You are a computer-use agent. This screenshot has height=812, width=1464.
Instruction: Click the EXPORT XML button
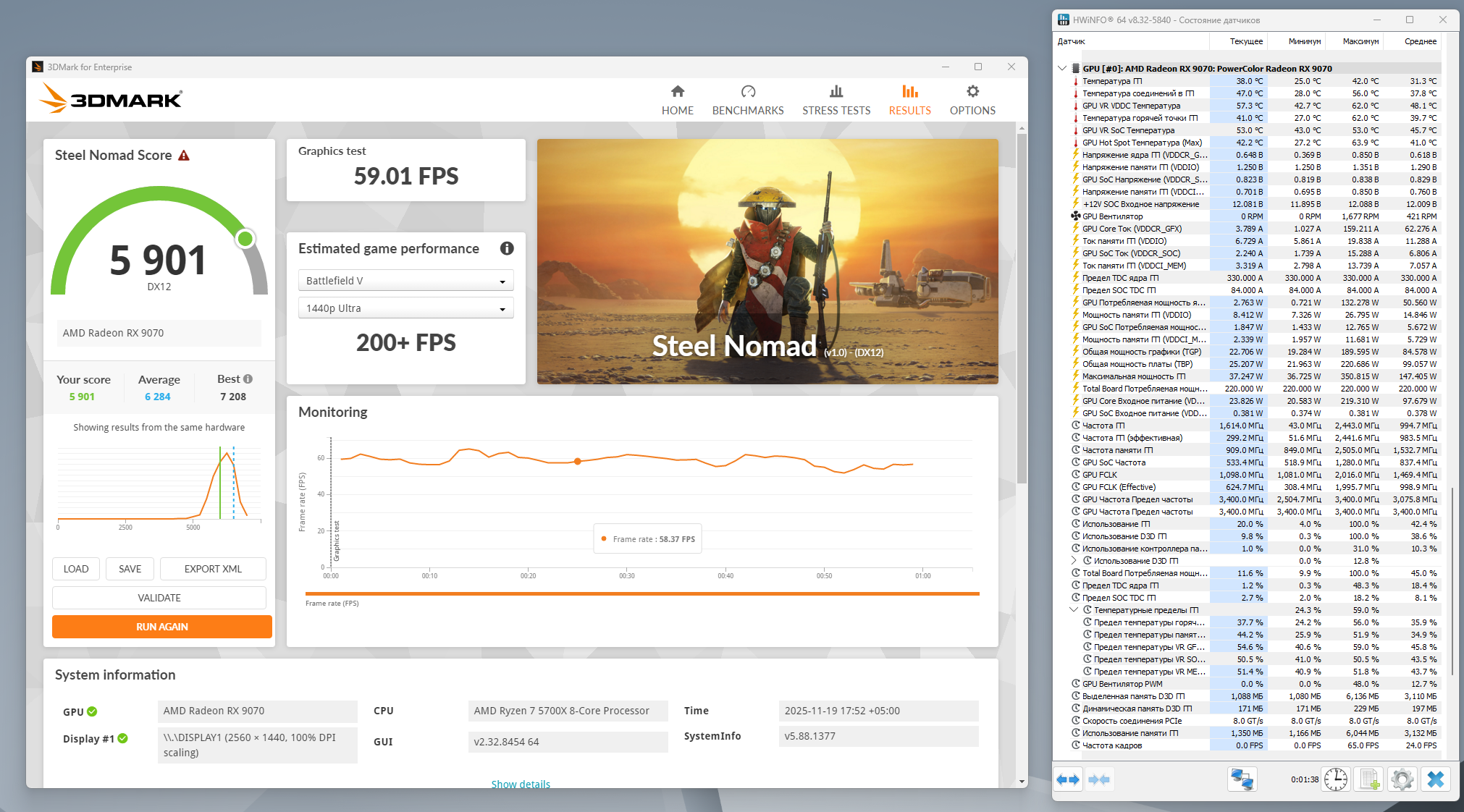213,569
